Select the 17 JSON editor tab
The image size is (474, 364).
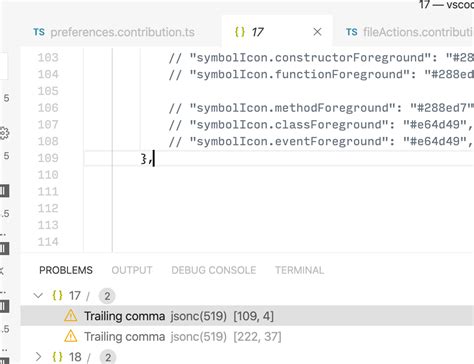pyautogui.click(x=277, y=32)
